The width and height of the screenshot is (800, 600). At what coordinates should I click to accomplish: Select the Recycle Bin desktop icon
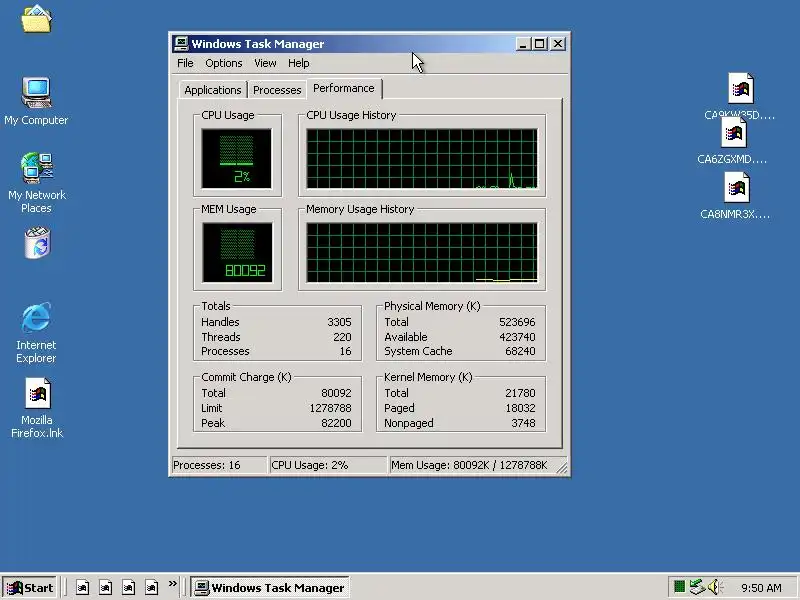37,243
